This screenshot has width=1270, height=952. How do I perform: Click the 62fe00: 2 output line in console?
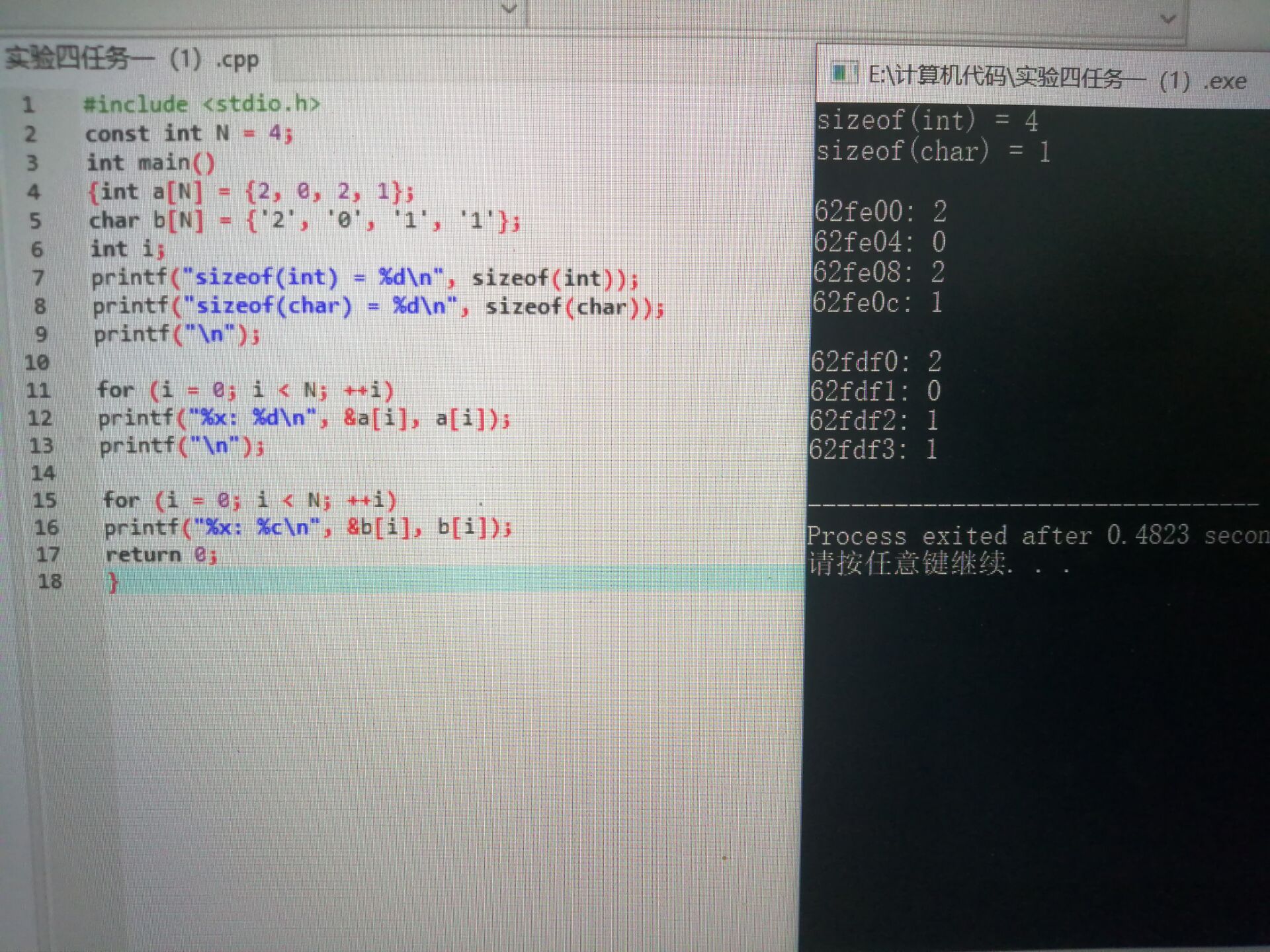click(880, 212)
